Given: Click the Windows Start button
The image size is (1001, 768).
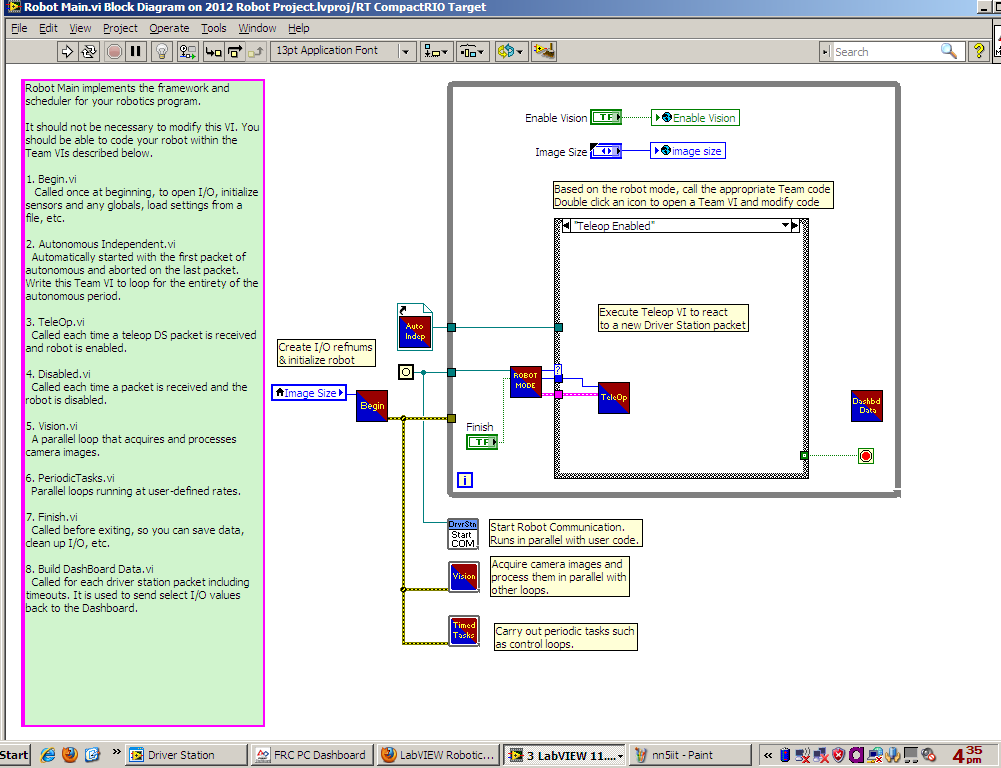Looking at the screenshot, I should pyautogui.click(x=15, y=755).
